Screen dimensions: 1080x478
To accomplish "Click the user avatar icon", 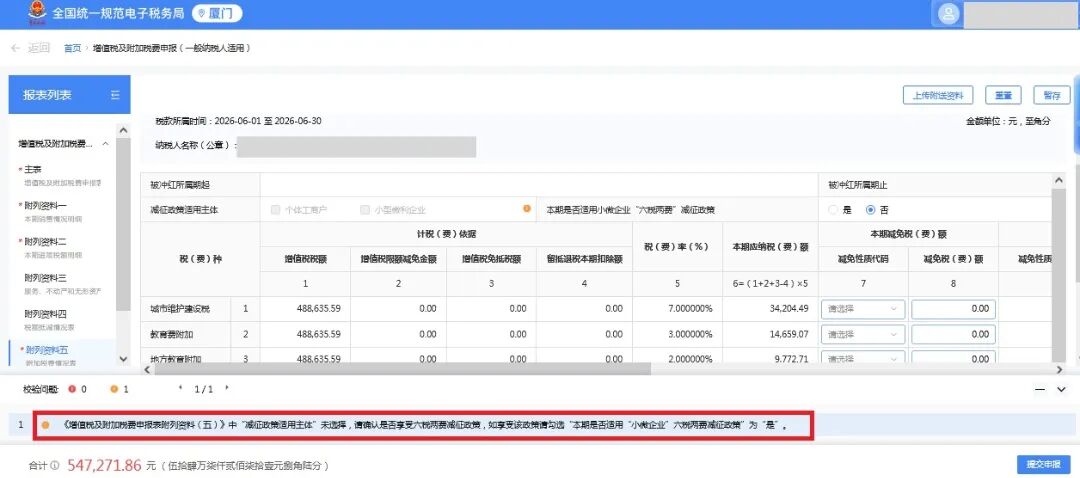I will coord(948,14).
